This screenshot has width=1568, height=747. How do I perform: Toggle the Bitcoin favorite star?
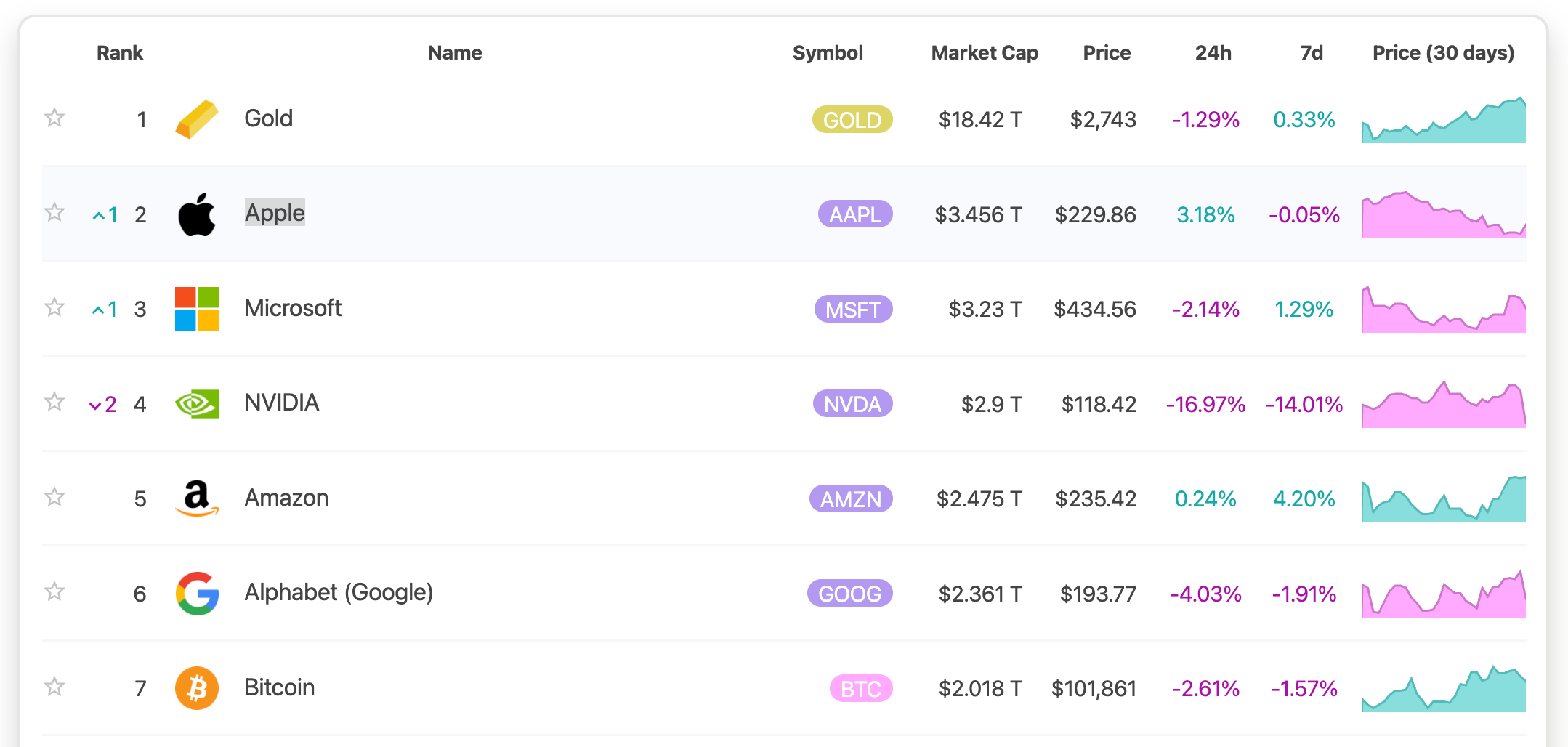pyautogui.click(x=54, y=687)
